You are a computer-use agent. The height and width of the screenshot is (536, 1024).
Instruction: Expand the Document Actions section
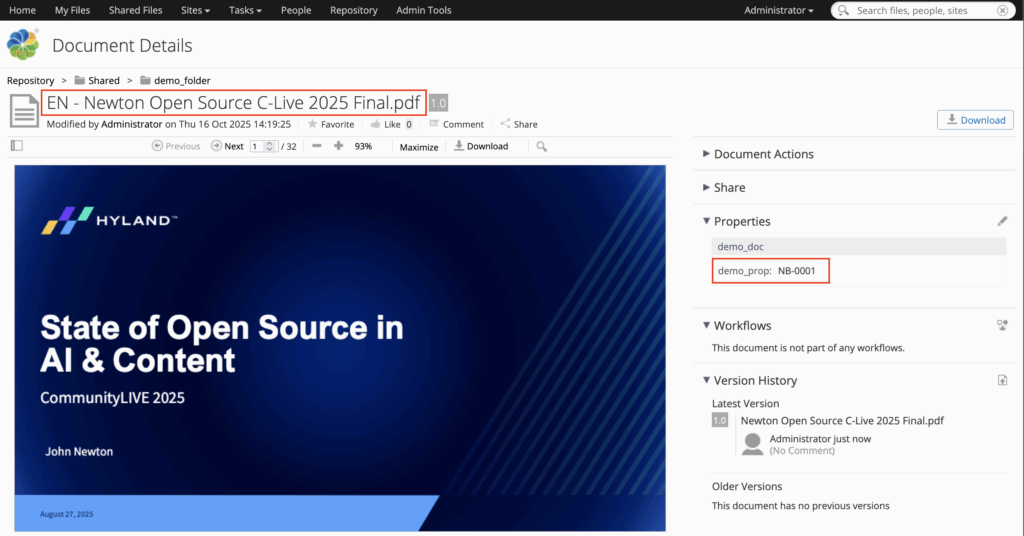pos(763,154)
